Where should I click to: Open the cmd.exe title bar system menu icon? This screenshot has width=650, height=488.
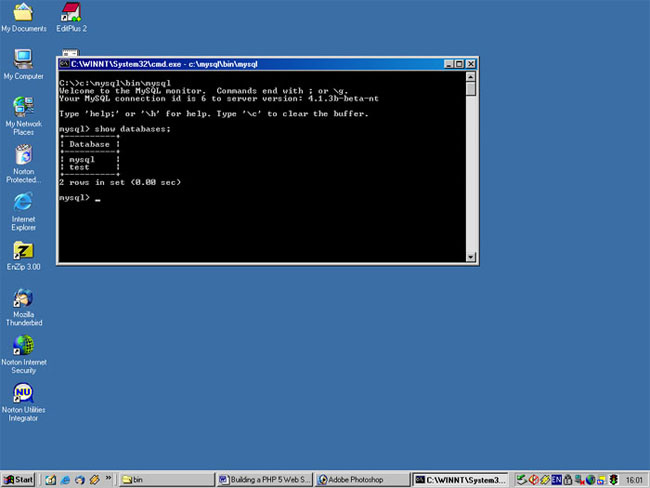click(x=63, y=63)
